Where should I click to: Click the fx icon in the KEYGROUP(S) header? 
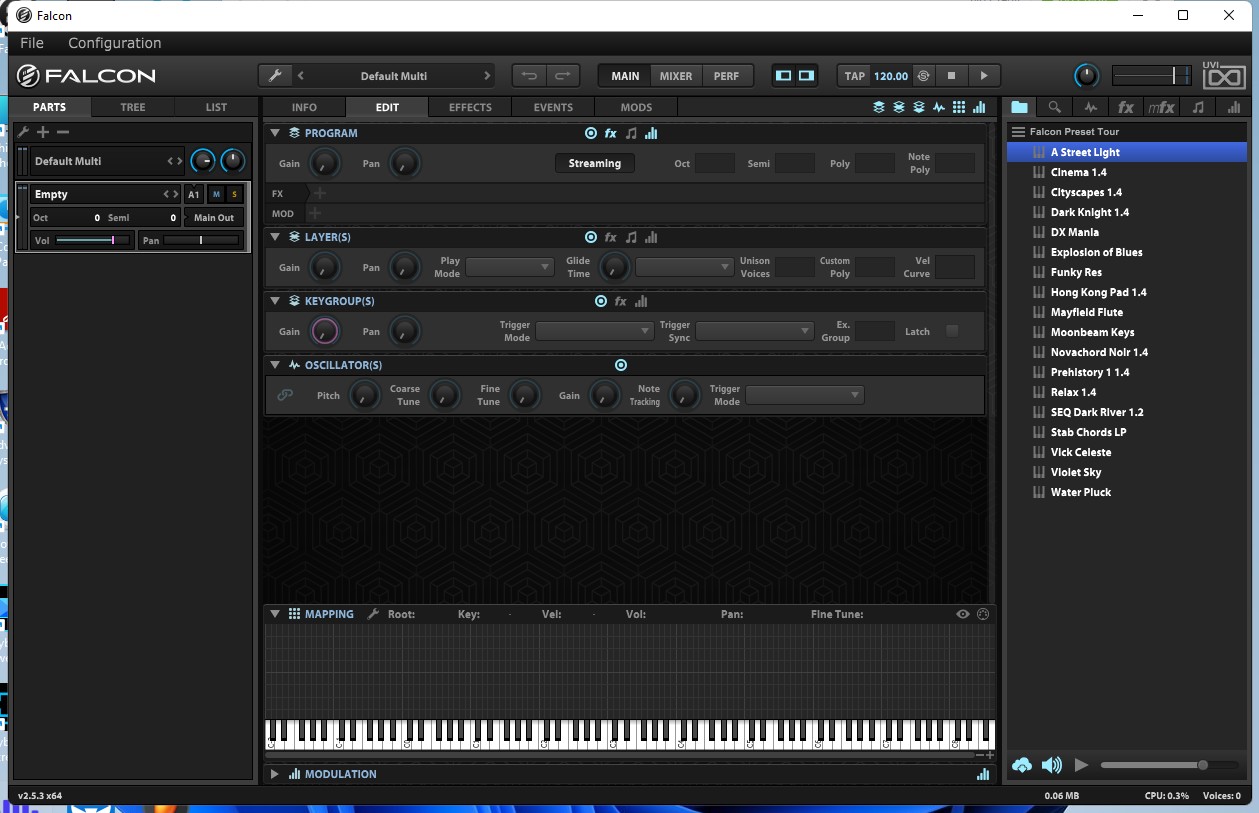(x=621, y=301)
